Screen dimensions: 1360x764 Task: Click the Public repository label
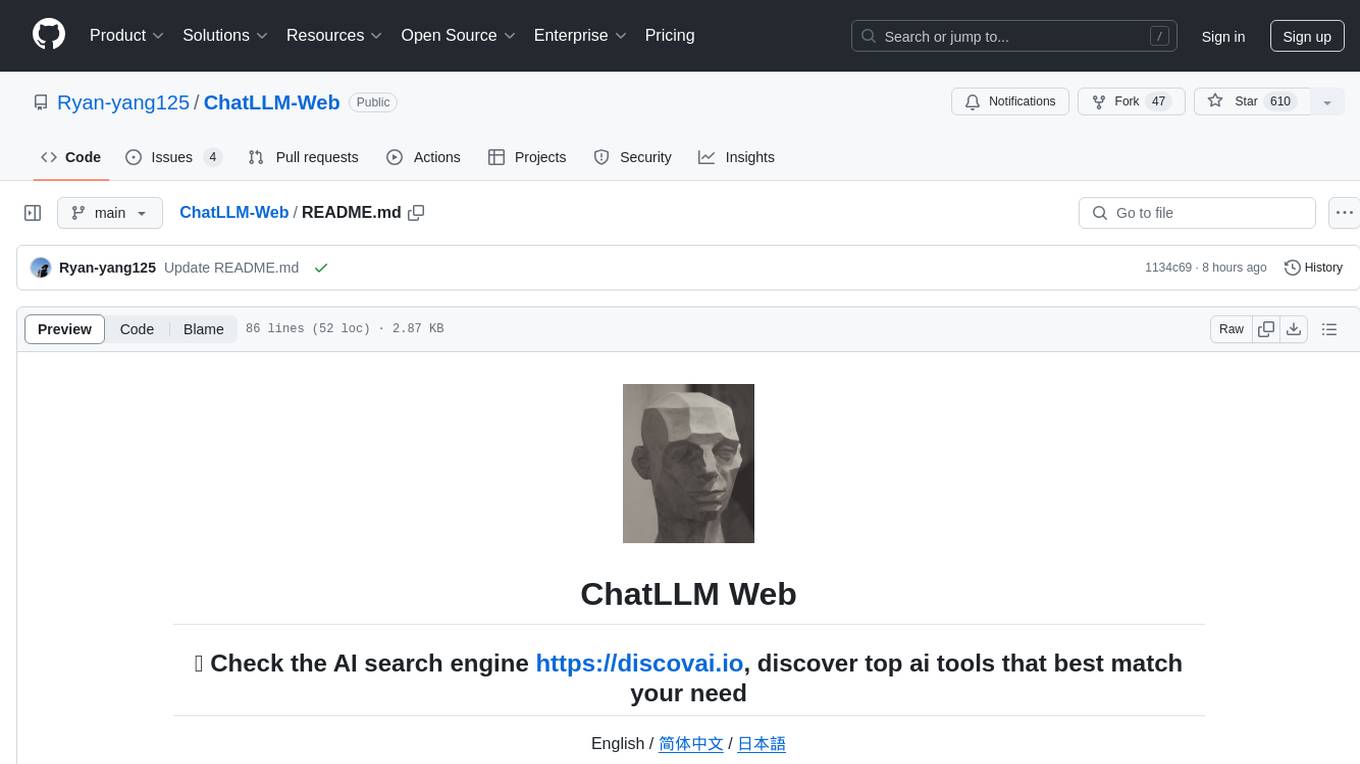[x=373, y=102]
